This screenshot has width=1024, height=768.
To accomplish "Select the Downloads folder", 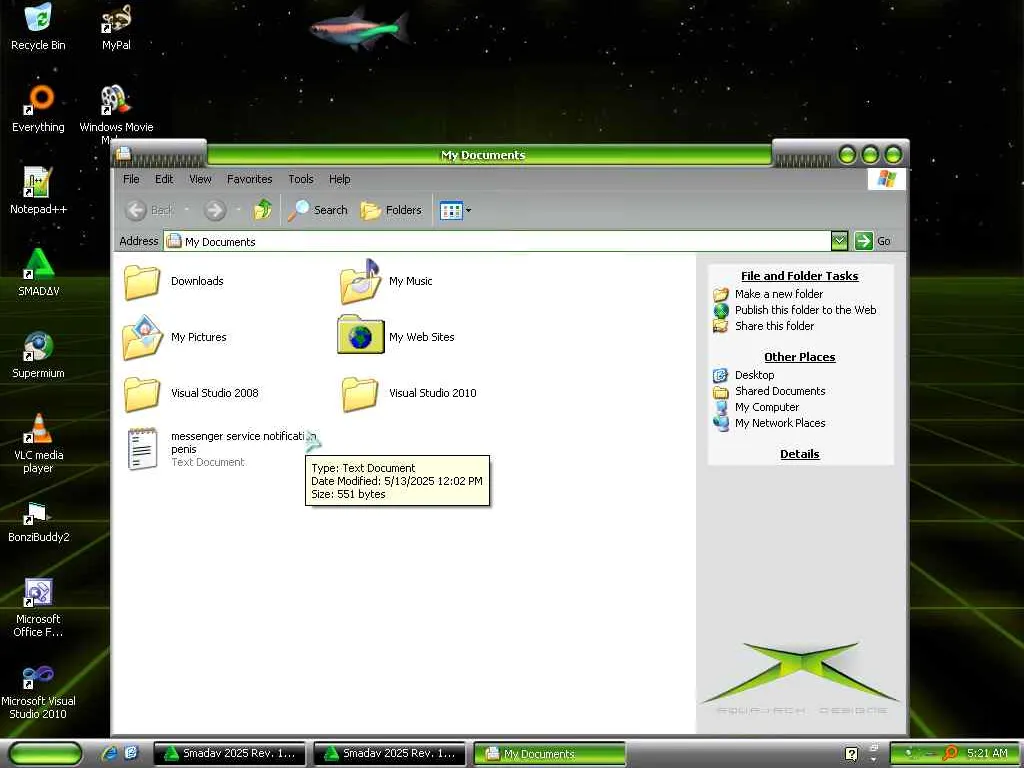I will [x=174, y=281].
